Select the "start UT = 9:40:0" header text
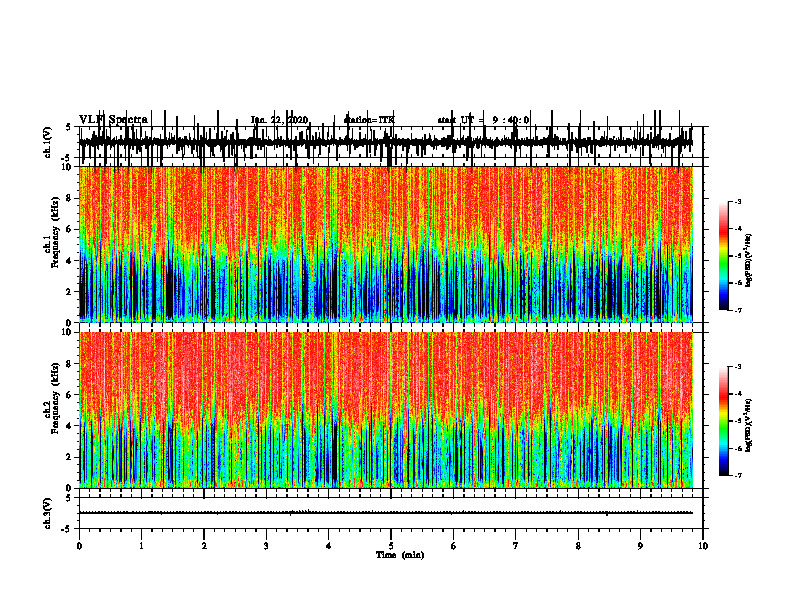The width and height of the screenshot is (792, 612). click(x=483, y=120)
